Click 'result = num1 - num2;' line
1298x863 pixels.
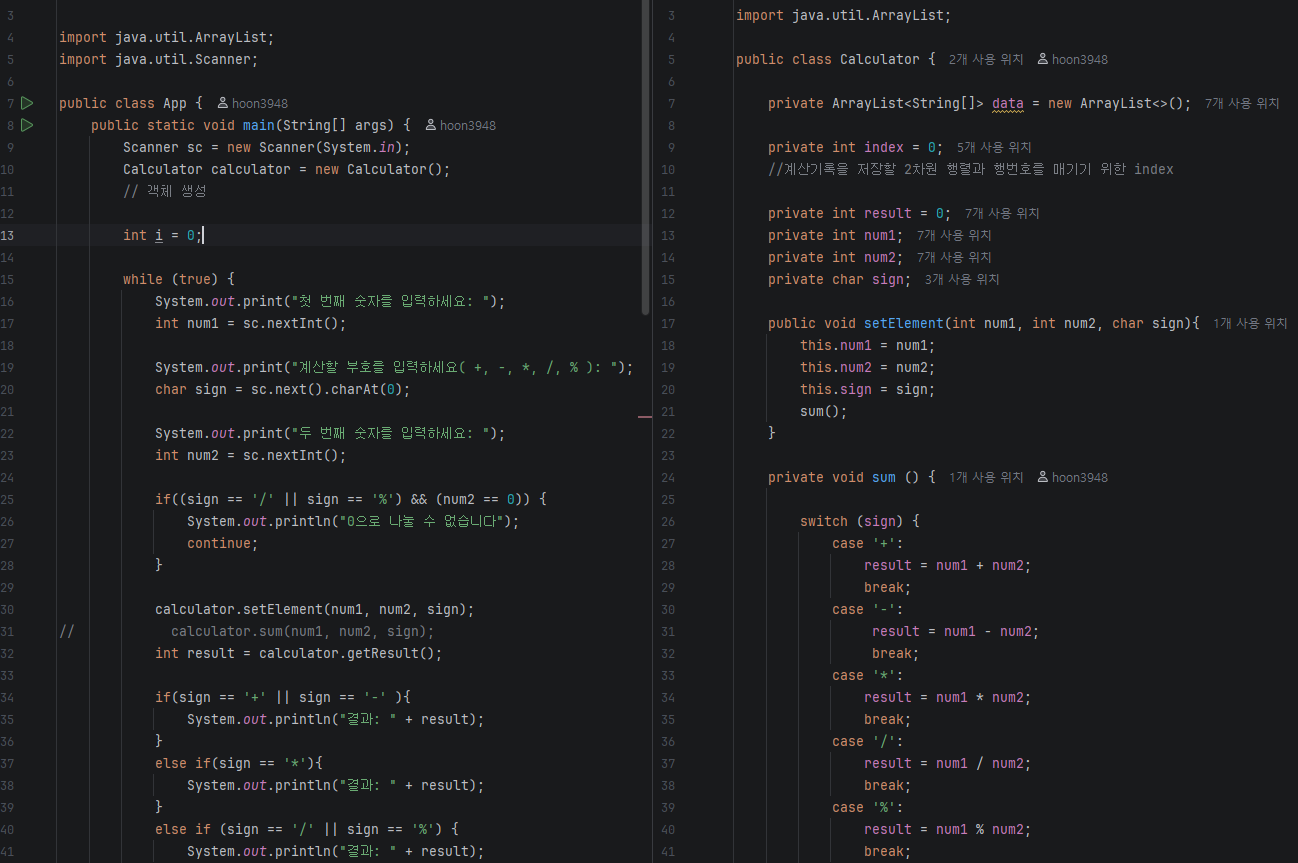tap(956, 631)
